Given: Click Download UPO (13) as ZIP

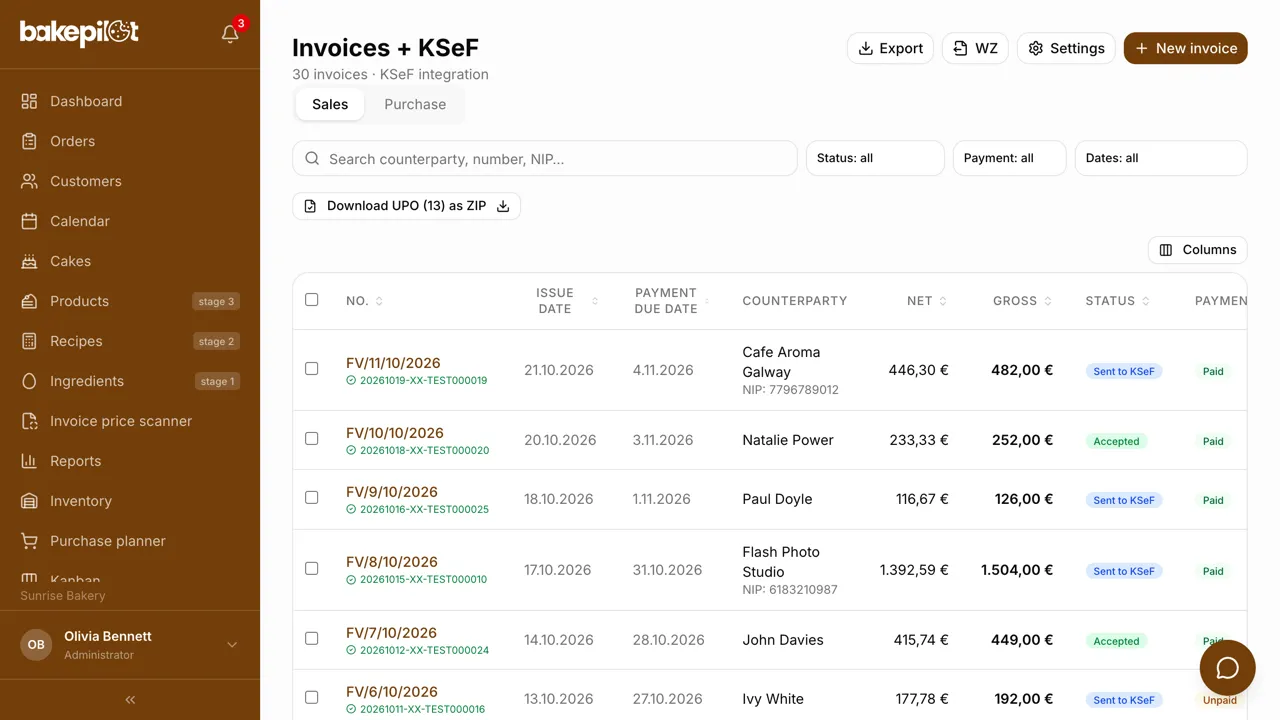Looking at the screenshot, I should (406, 206).
